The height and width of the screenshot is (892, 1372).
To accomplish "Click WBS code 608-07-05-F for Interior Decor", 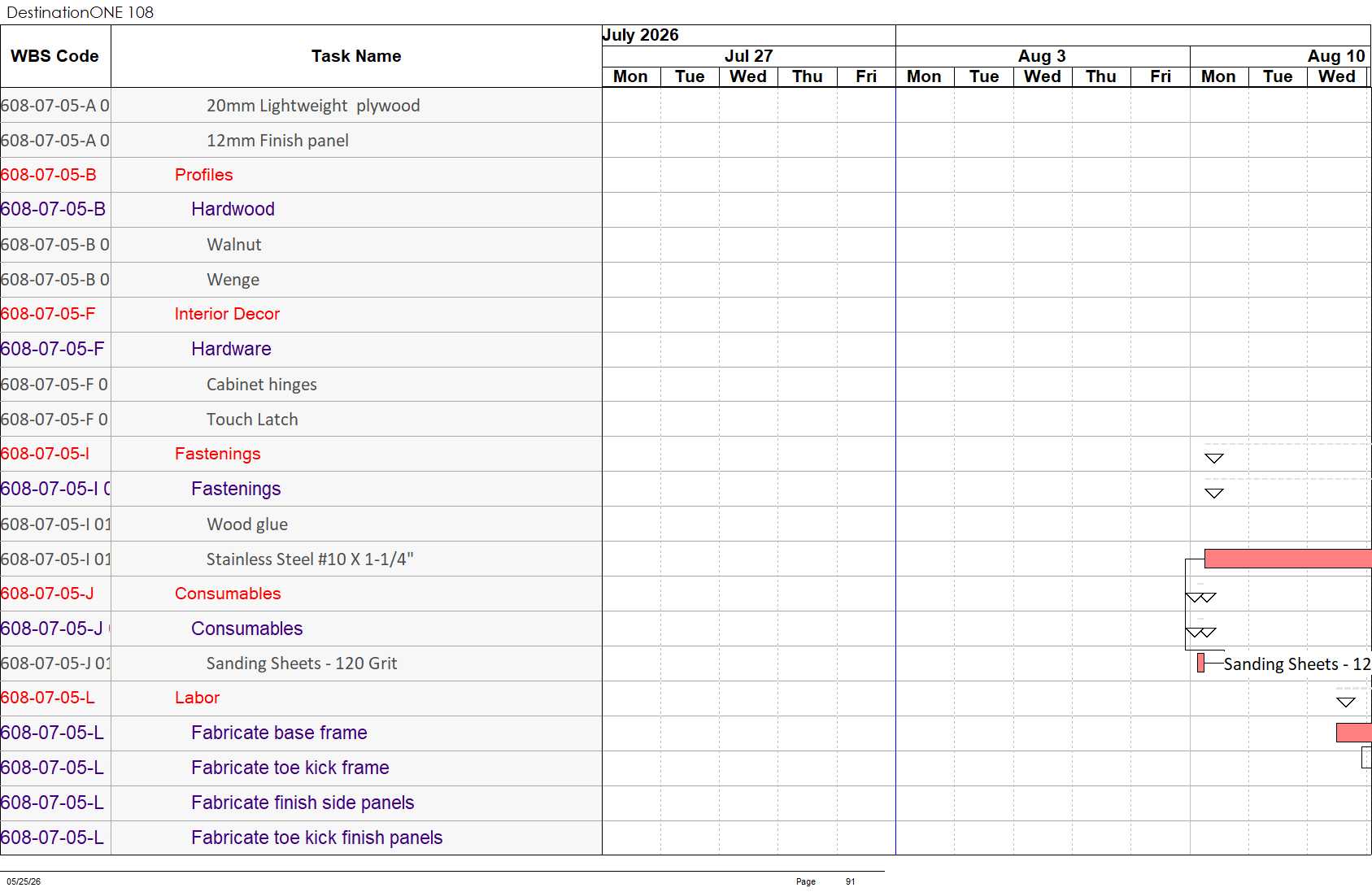I will [x=48, y=314].
